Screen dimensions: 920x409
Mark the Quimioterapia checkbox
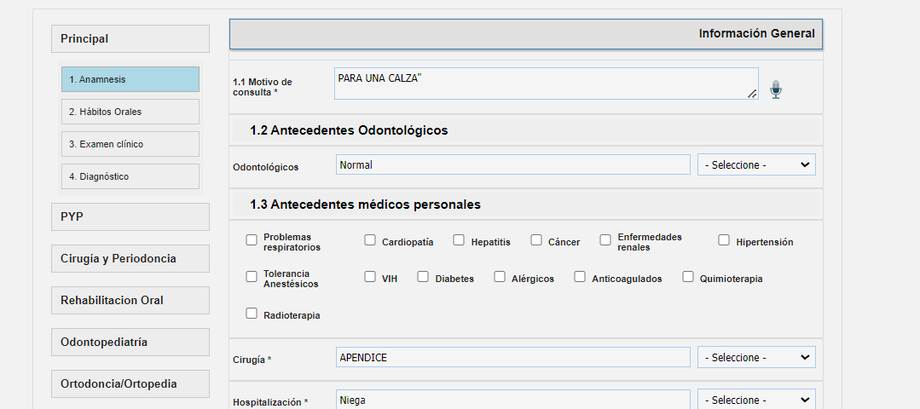(x=688, y=277)
